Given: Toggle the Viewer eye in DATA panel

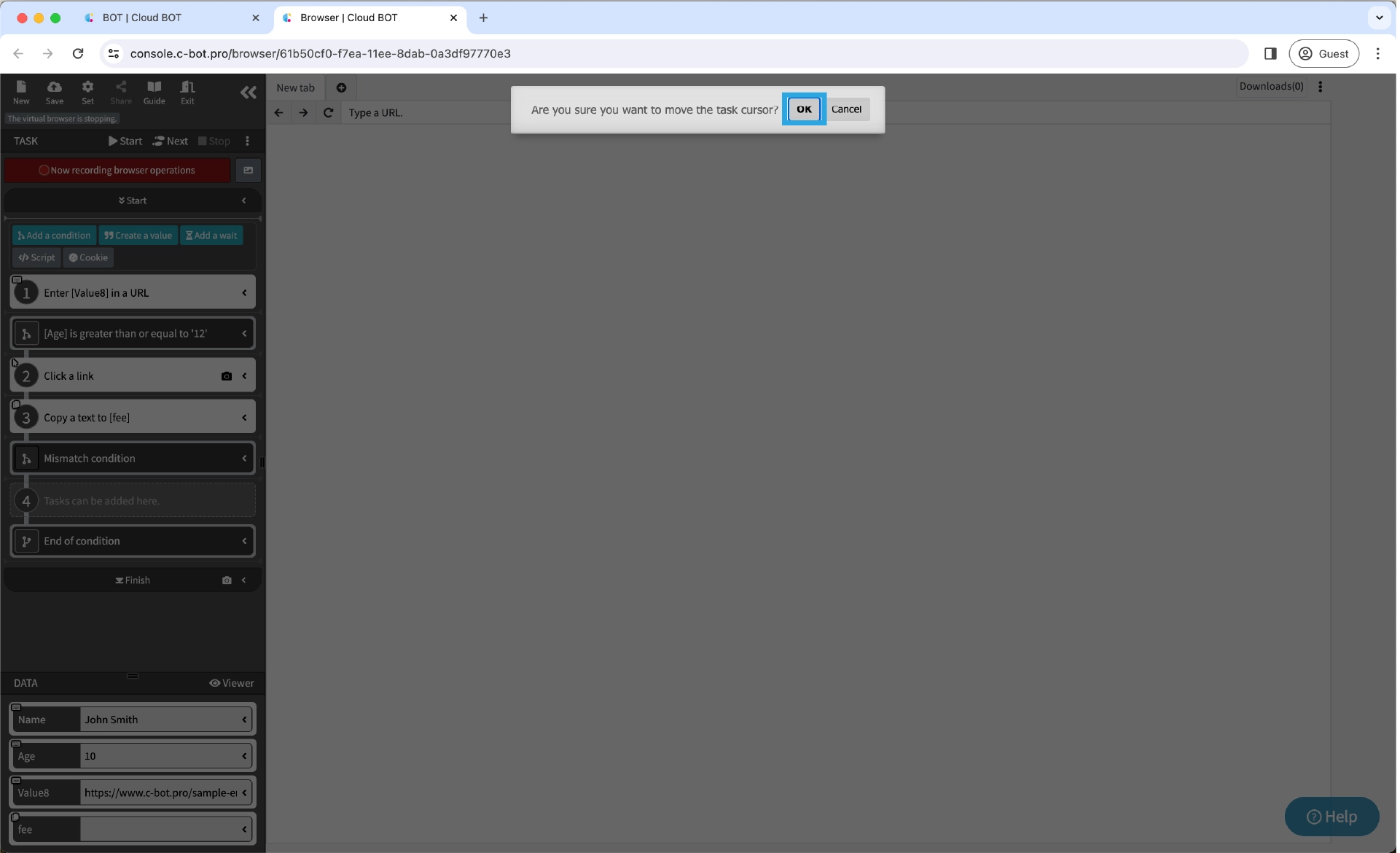Looking at the screenshot, I should click(231, 683).
